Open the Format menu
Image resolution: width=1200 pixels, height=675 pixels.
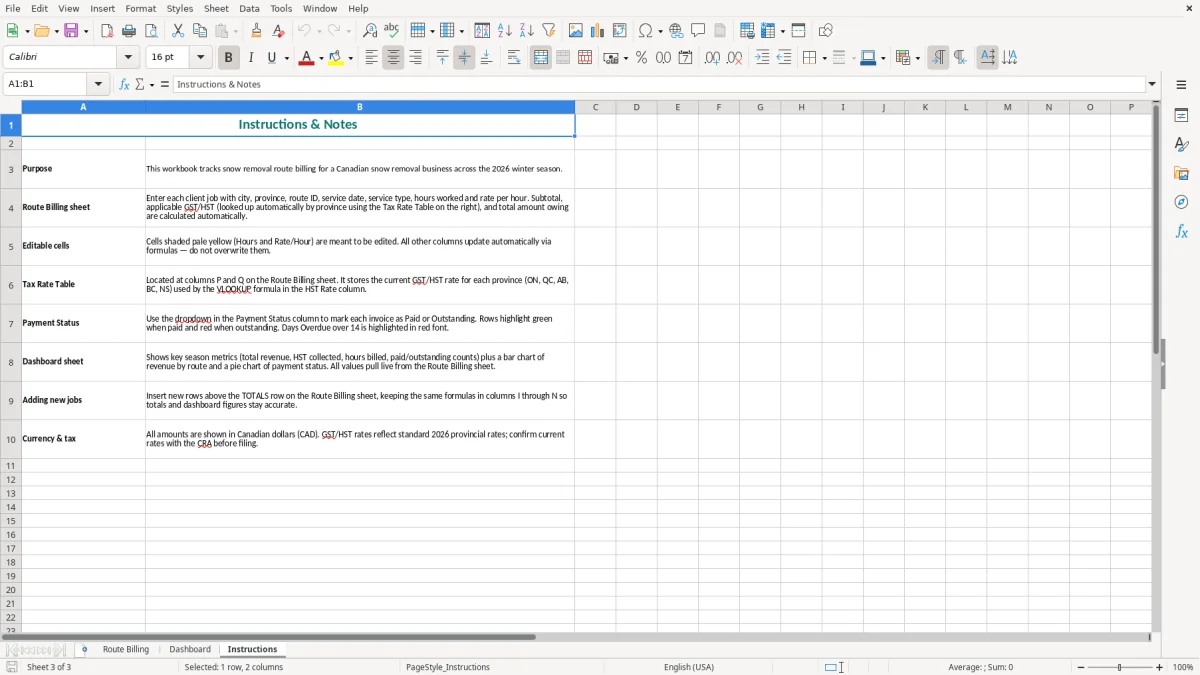[x=140, y=8]
